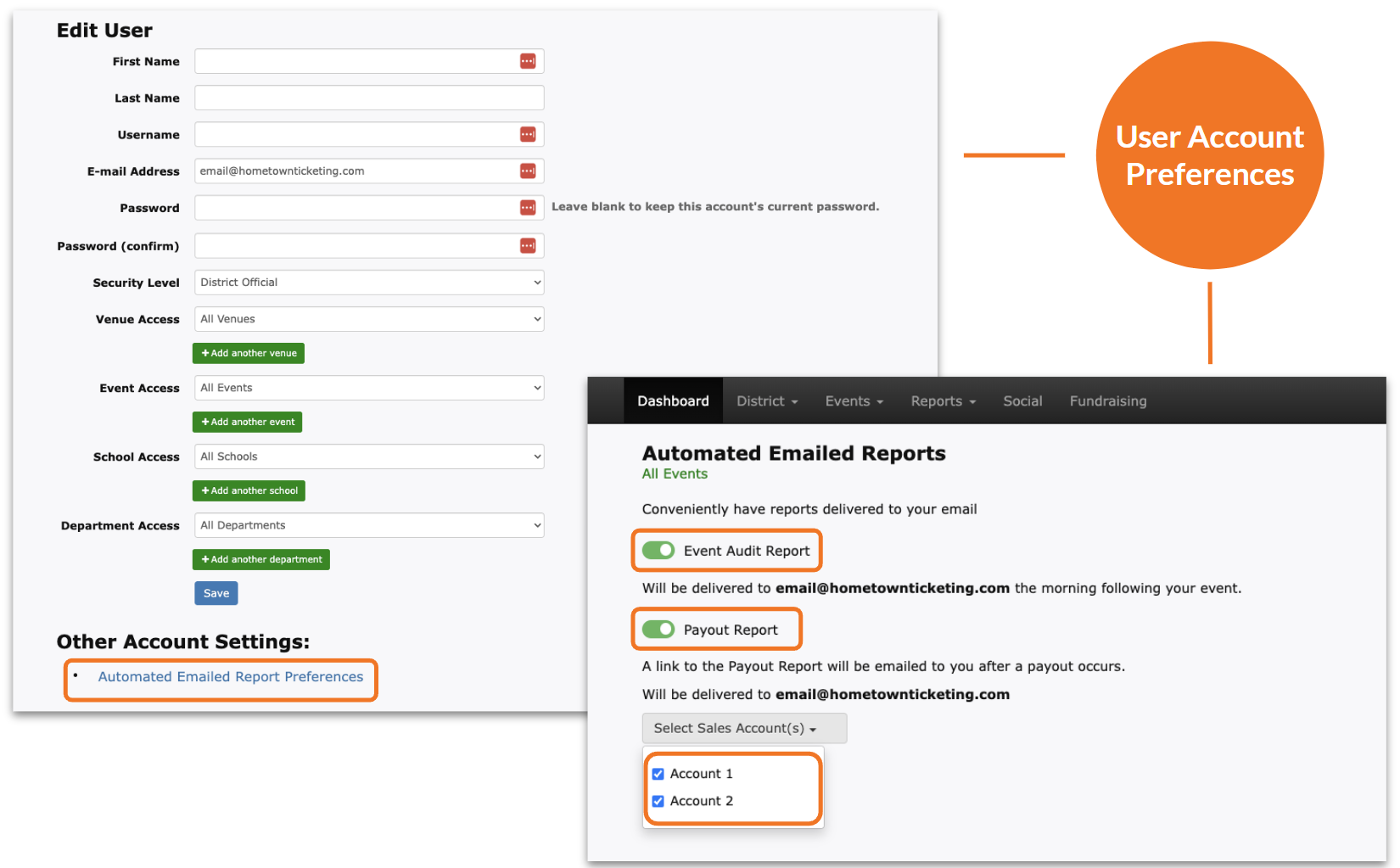Viewport: 1400px width, 868px height.
Task: Turn off the Payout Report toggle
Action: [658, 630]
